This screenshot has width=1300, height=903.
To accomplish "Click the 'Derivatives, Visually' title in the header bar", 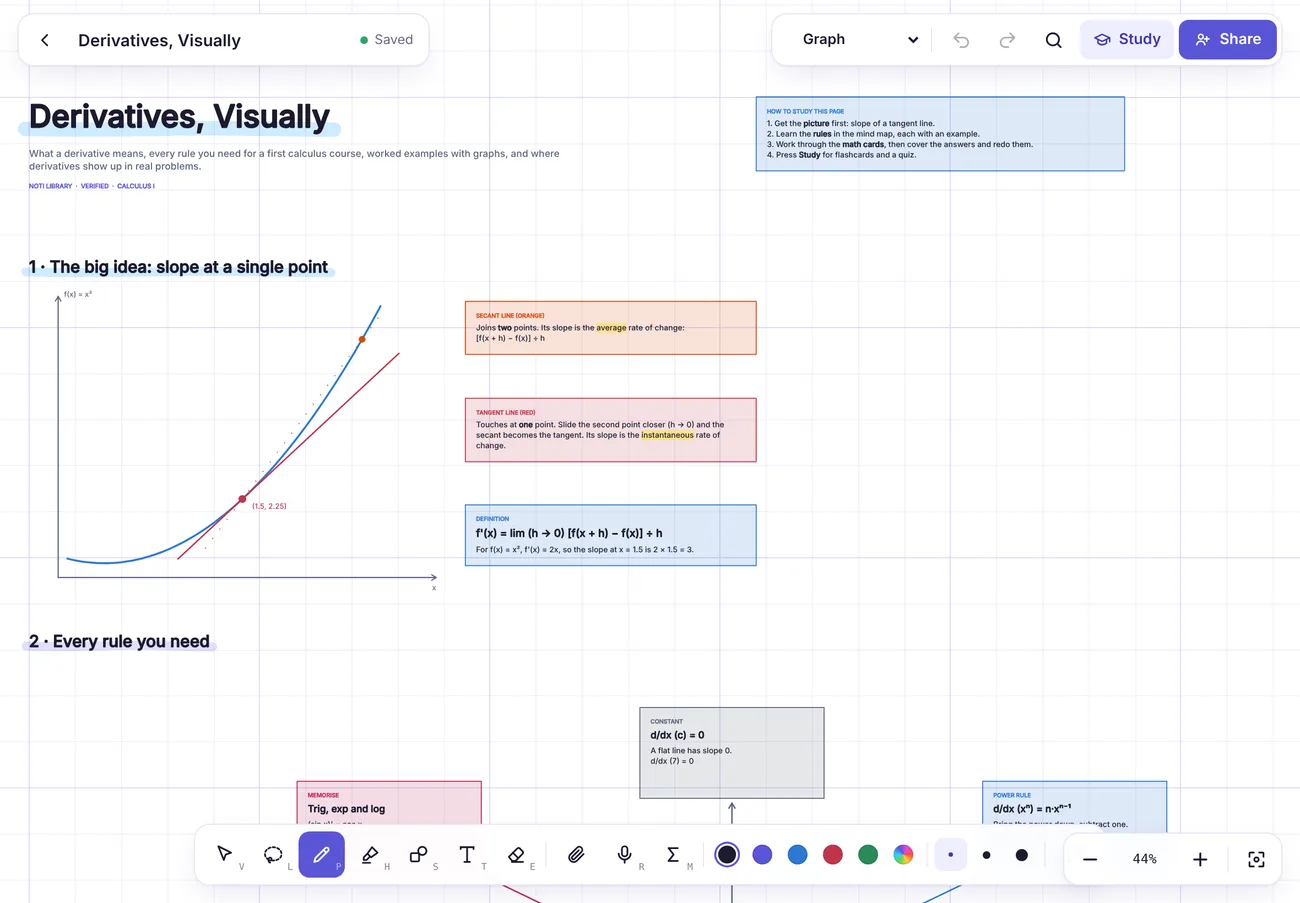I will point(159,41).
